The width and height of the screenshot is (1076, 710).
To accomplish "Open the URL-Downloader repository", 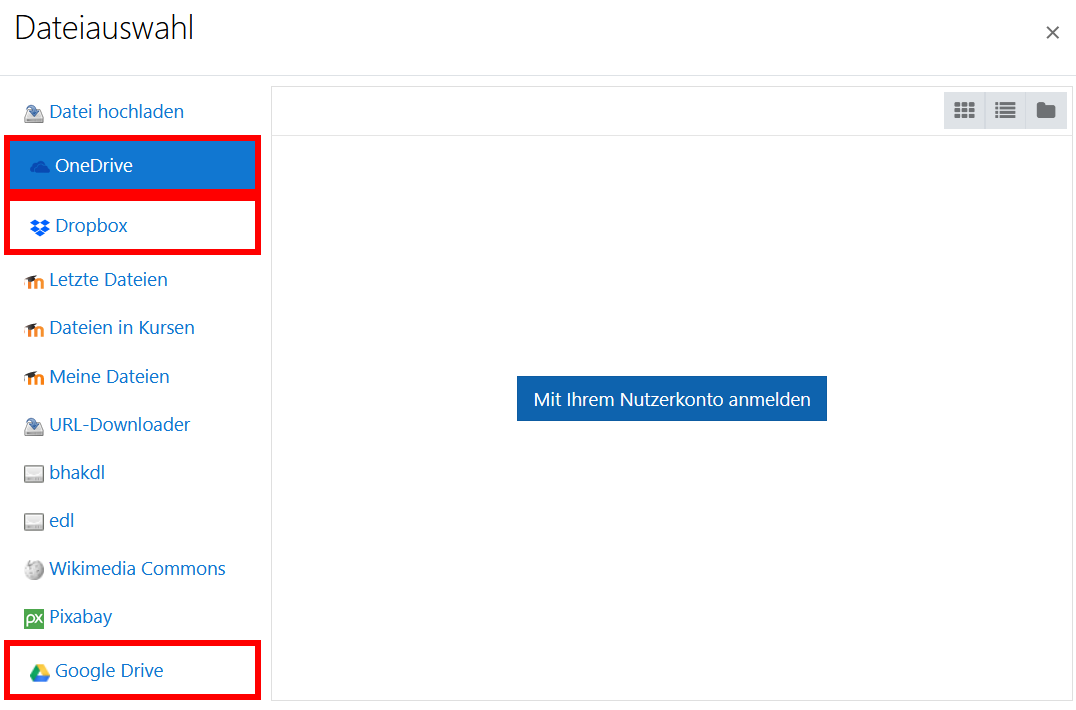I will point(120,424).
